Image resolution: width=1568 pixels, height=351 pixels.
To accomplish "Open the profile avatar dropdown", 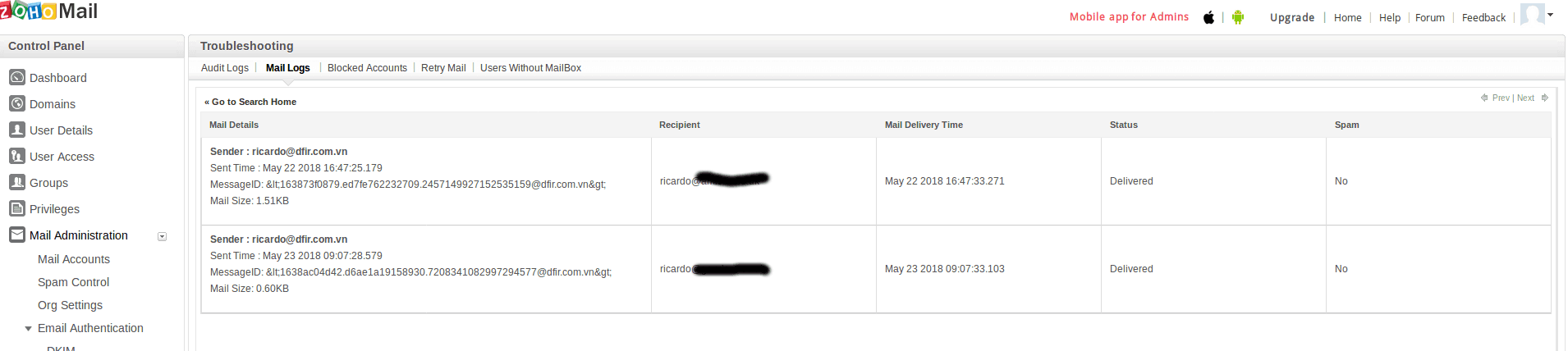I will pyautogui.click(x=1536, y=14).
